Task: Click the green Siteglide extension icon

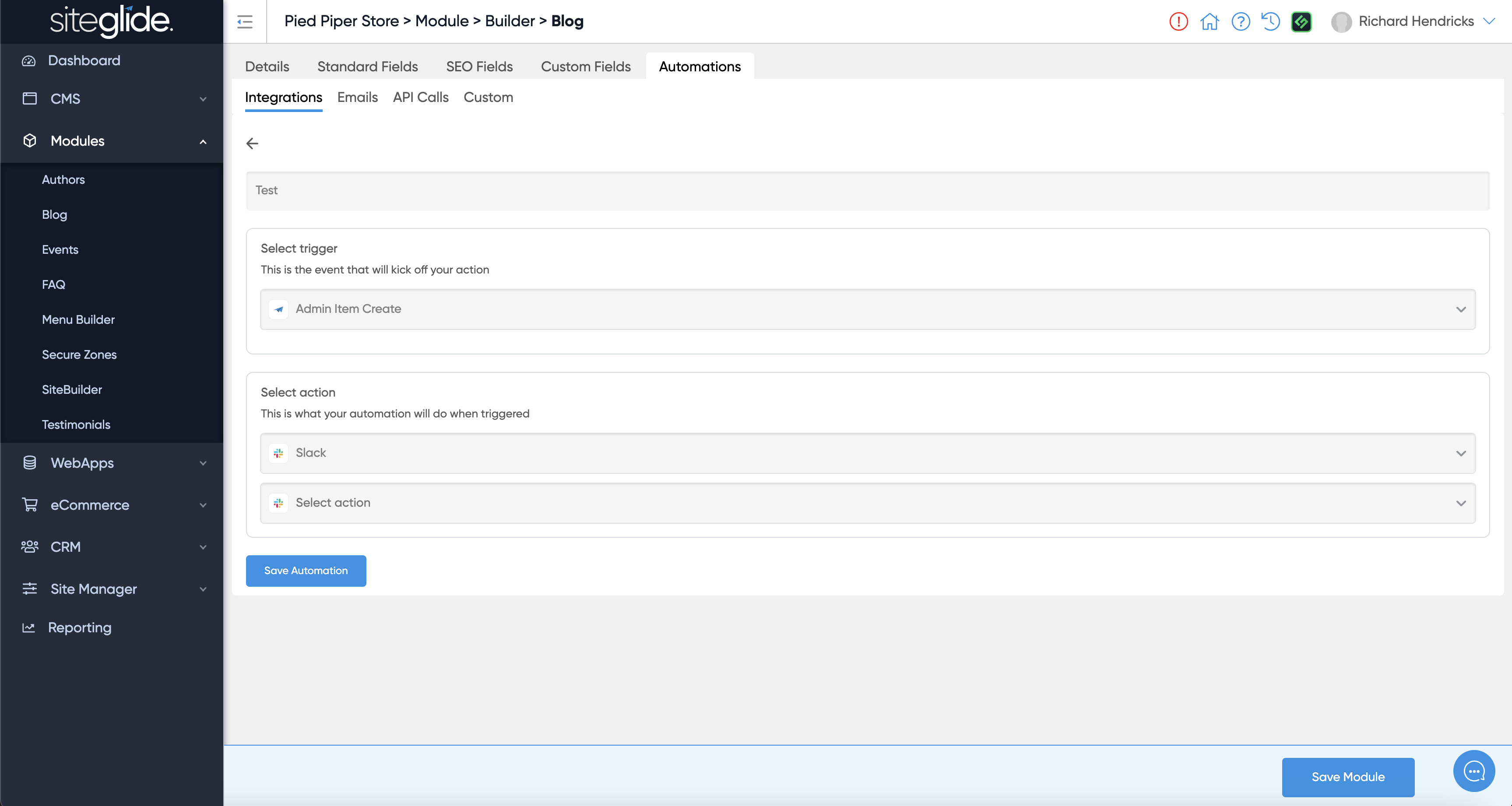Action: pyautogui.click(x=1301, y=22)
